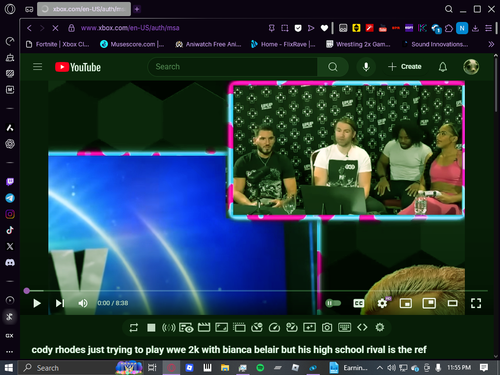The image size is (500, 375).
Task: Go back in browser history
Action: tap(29, 28)
